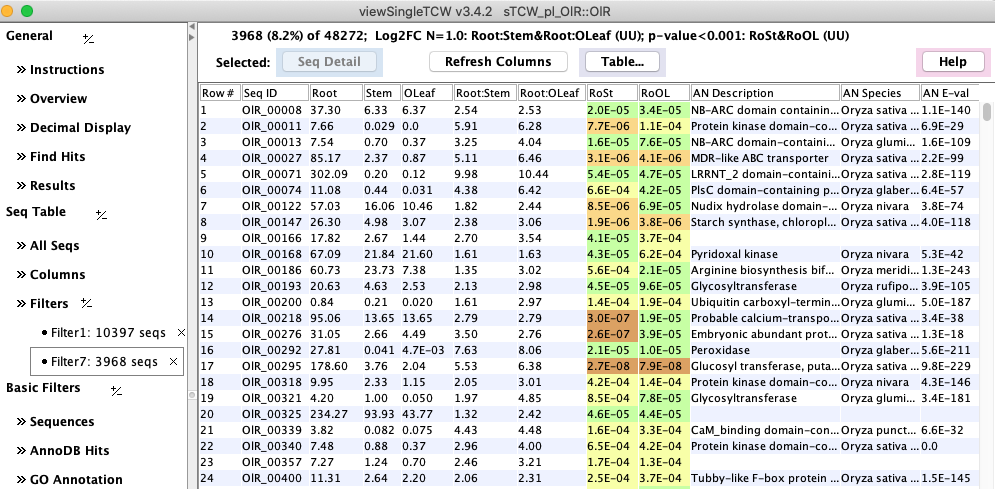This screenshot has width=995, height=489.
Task: Click the orange RoSt cell for OIR_00295
Action: (612, 366)
